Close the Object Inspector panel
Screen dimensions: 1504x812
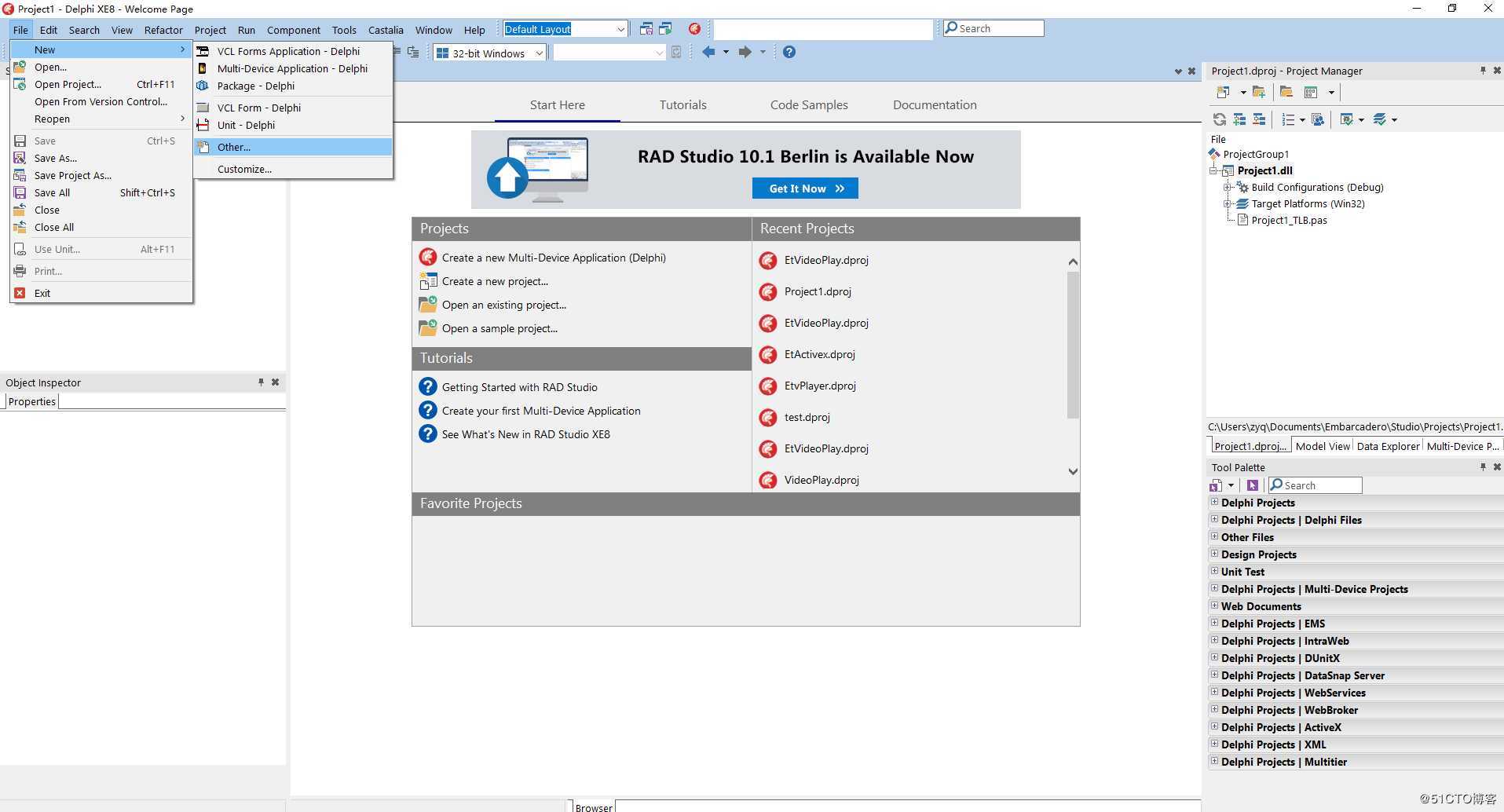(x=276, y=382)
